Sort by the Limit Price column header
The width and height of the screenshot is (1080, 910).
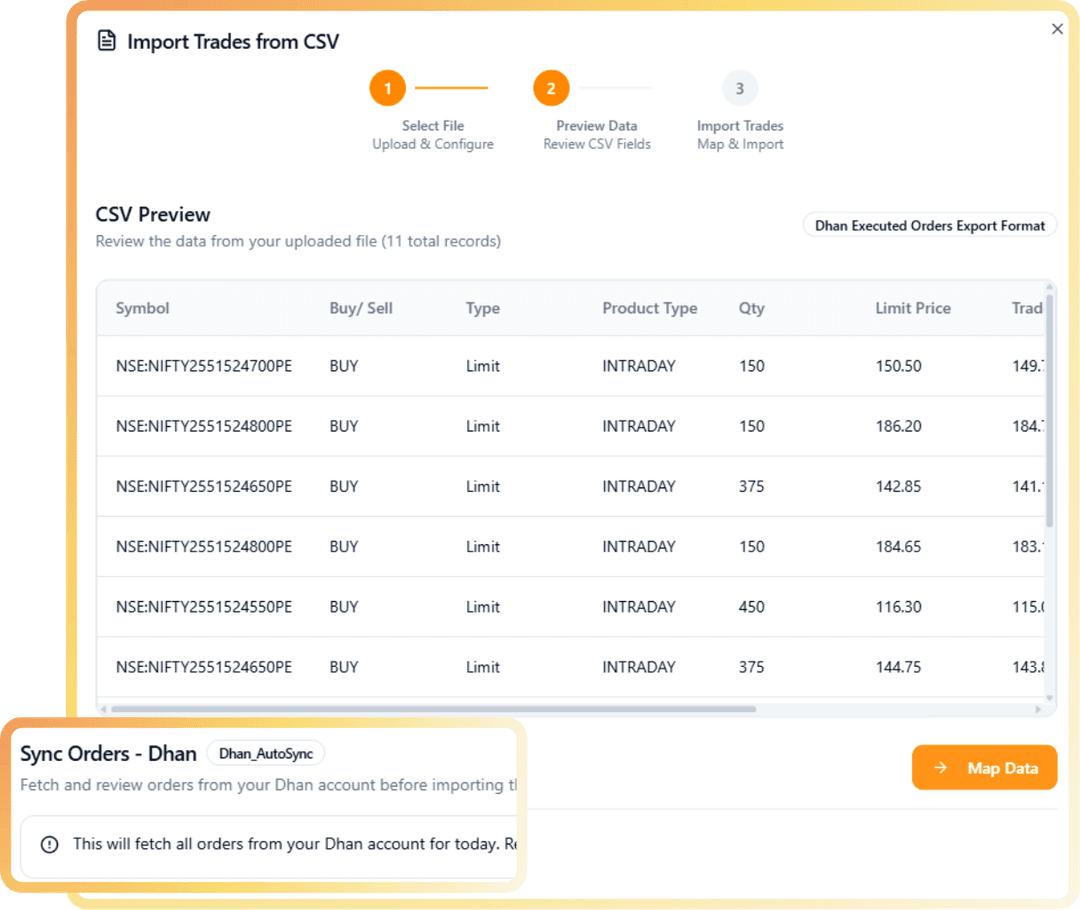[x=913, y=308]
